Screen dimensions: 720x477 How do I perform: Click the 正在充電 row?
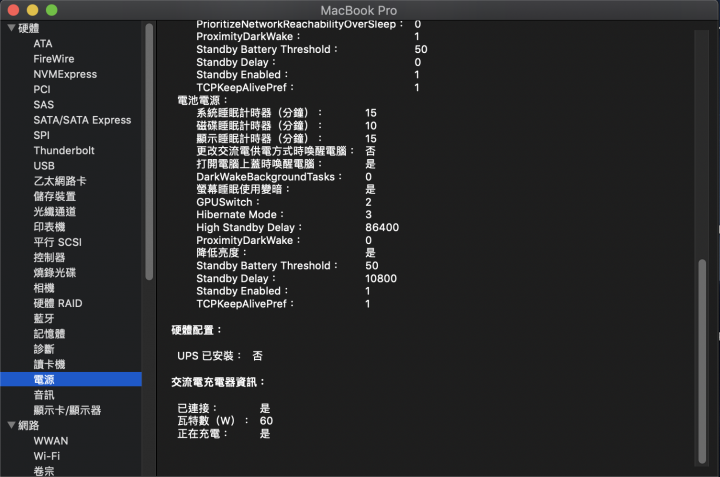pos(224,433)
